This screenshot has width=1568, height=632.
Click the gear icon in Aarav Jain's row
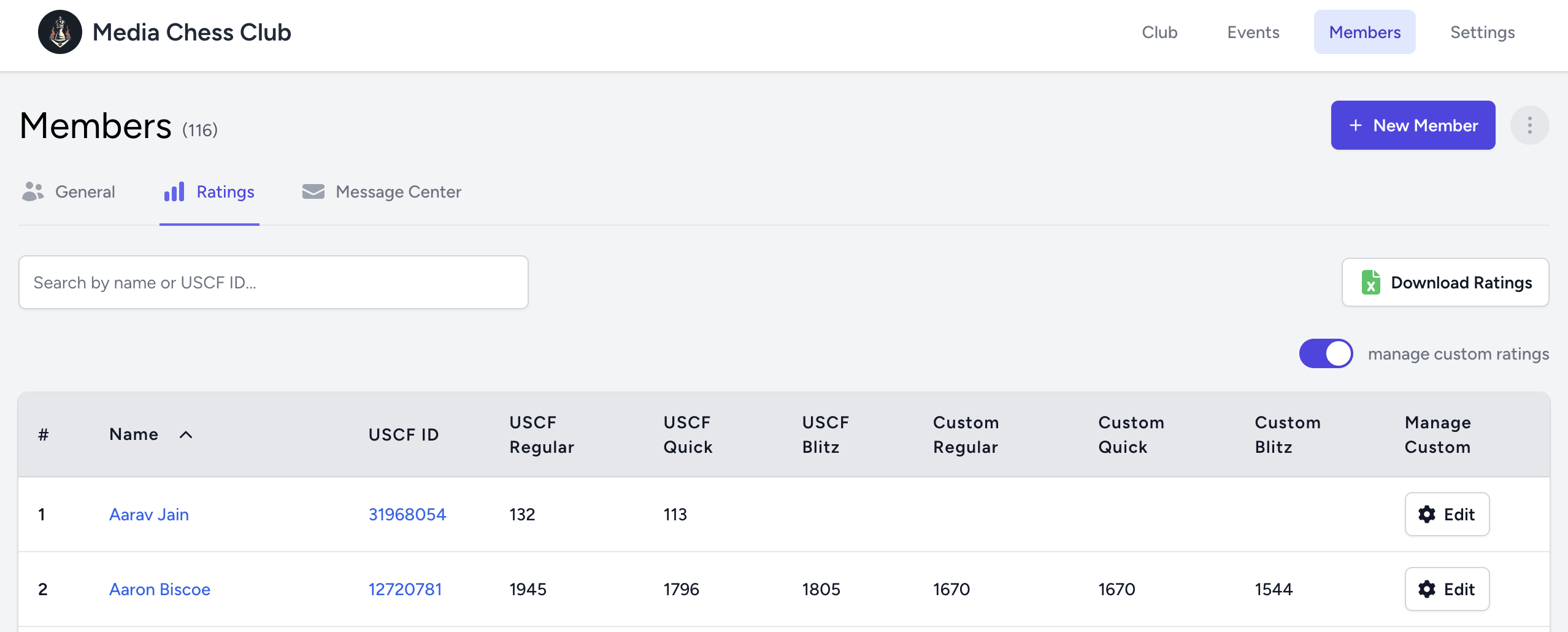(1427, 514)
